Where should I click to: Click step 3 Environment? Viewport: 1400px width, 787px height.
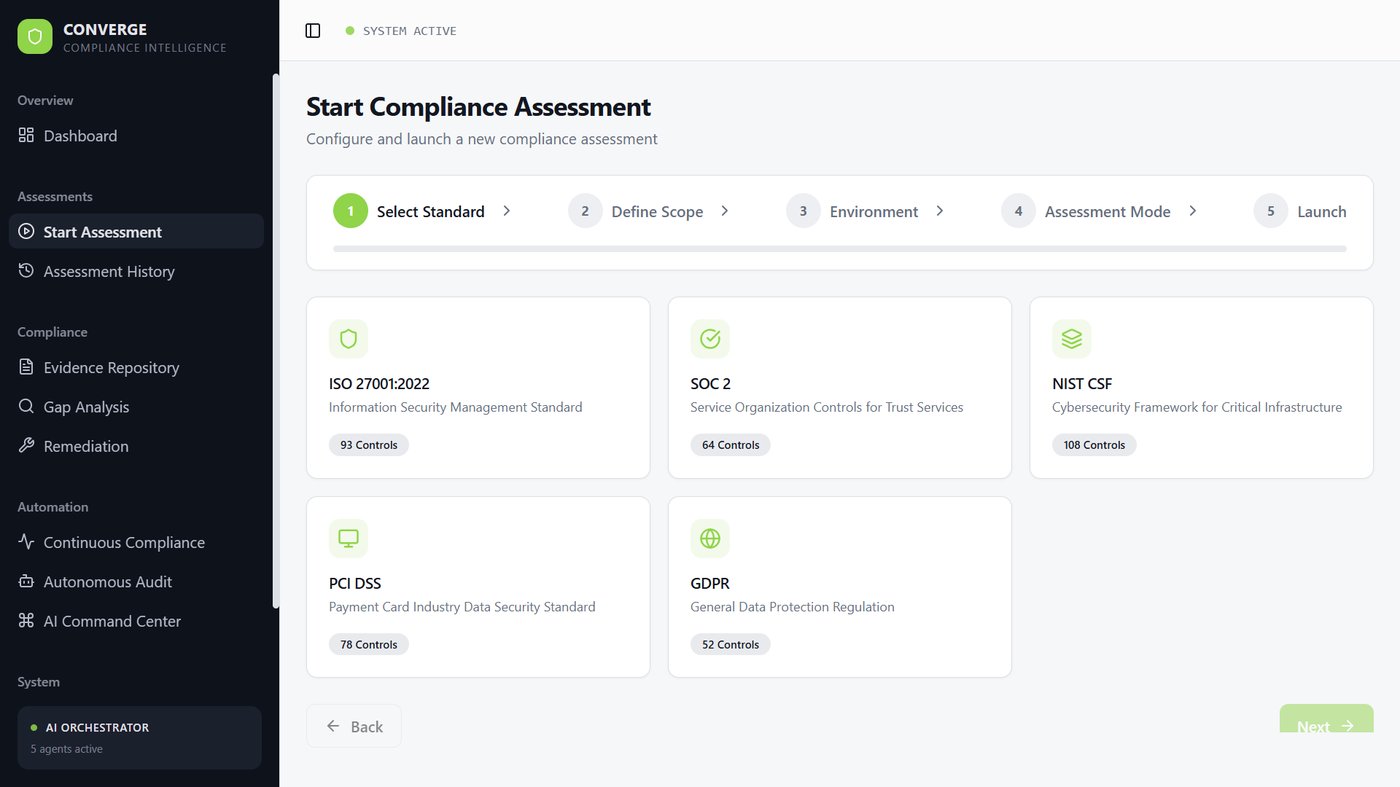852,211
